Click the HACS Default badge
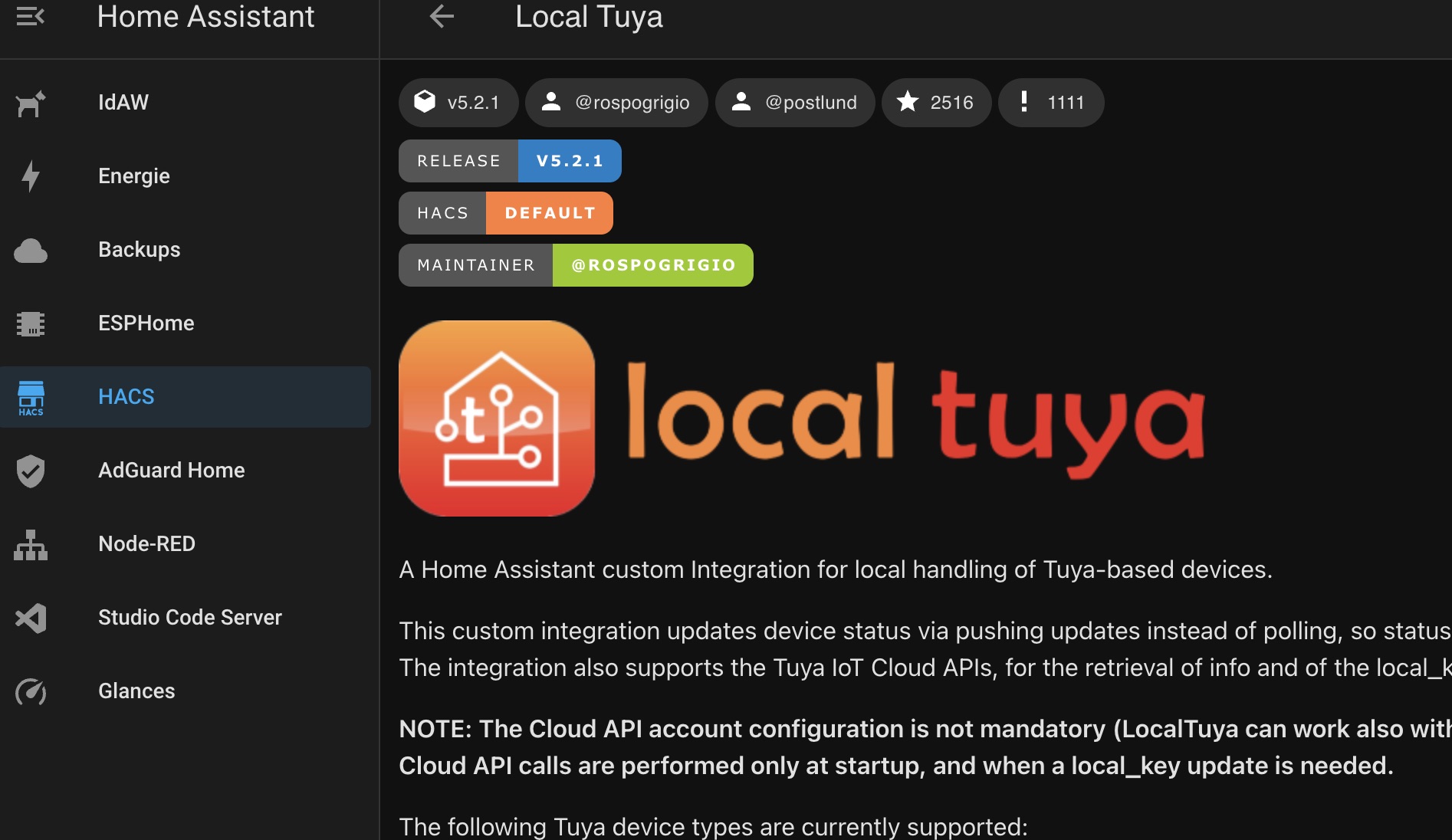 pos(506,213)
